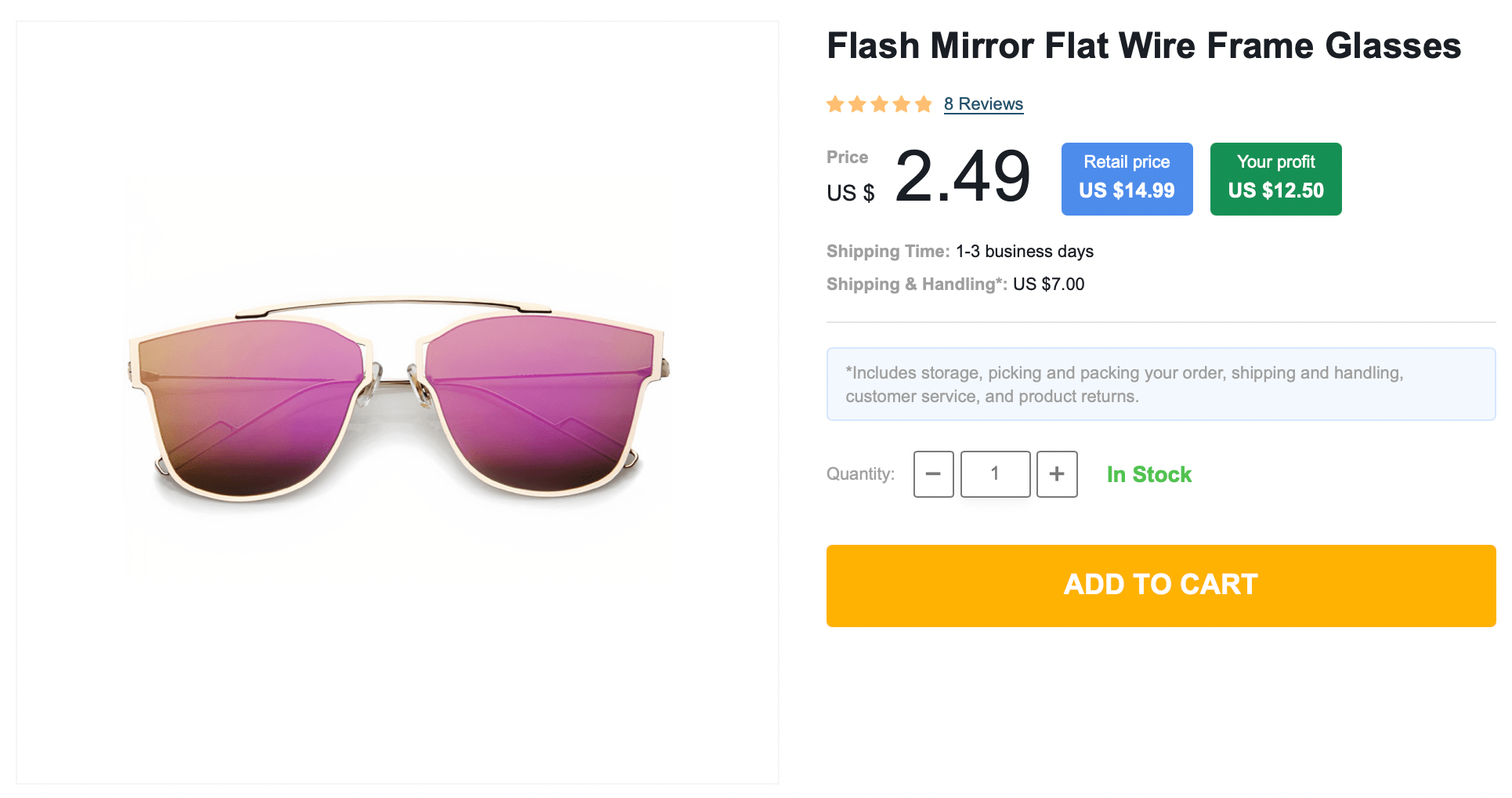Screen dimensions: 1512x798
Task: Click the Shipping & Handling cost line
Action: (x=955, y=285)
